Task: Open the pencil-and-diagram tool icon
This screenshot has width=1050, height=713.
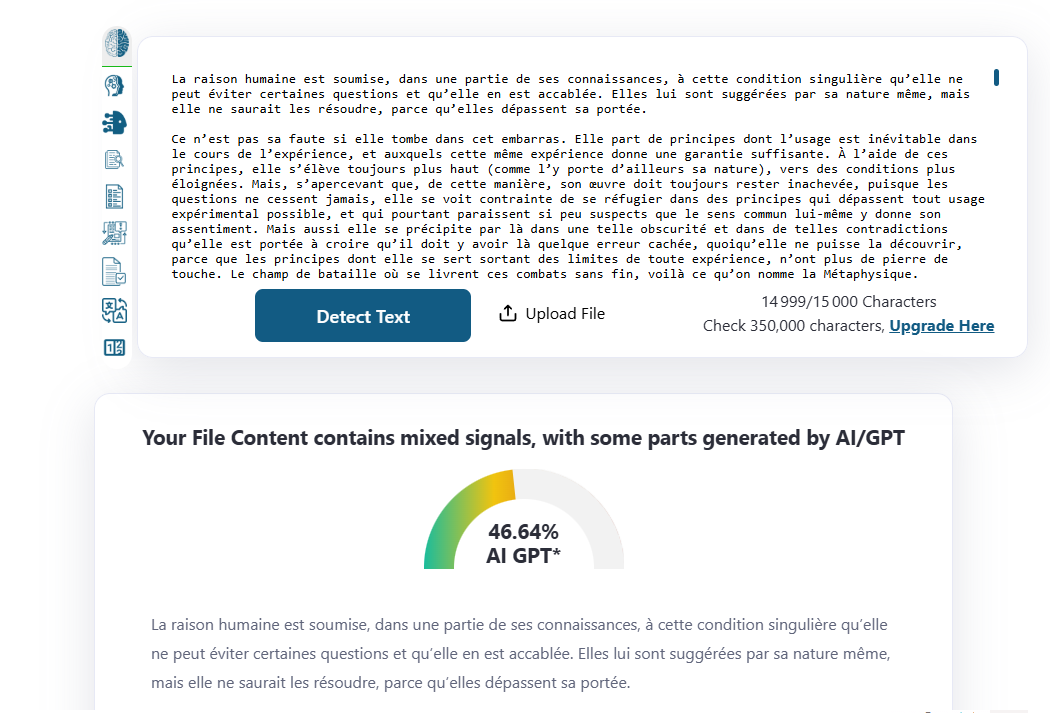Action: pyautogui.click(x=115, y=234)
